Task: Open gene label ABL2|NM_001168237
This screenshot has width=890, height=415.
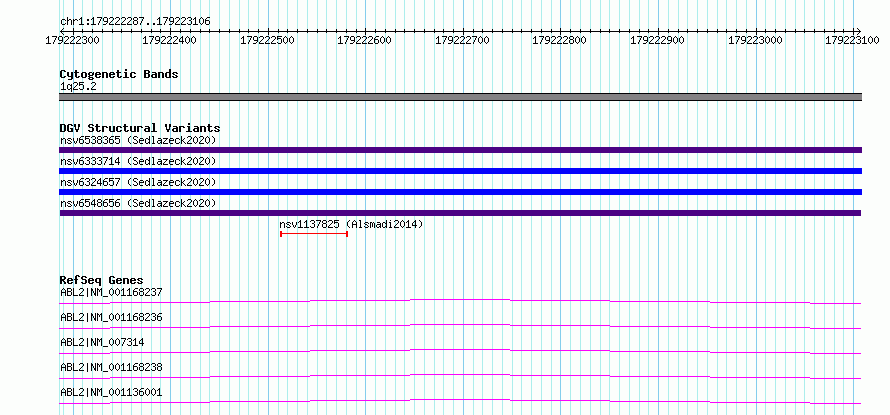Action: click(111, 293)
